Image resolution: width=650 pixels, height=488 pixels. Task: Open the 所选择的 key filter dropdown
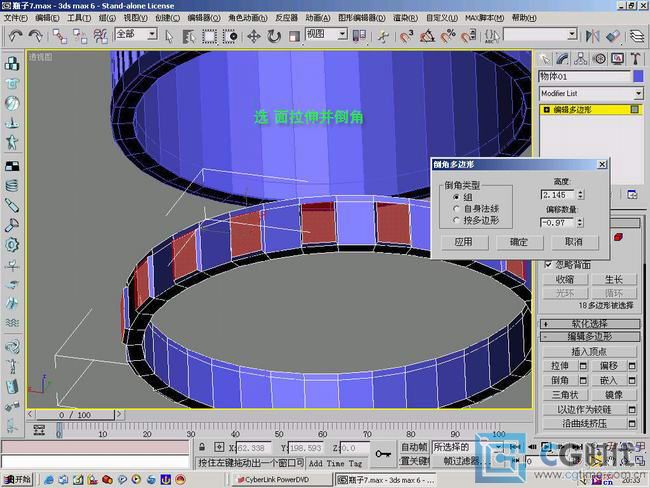coord(498,447)
